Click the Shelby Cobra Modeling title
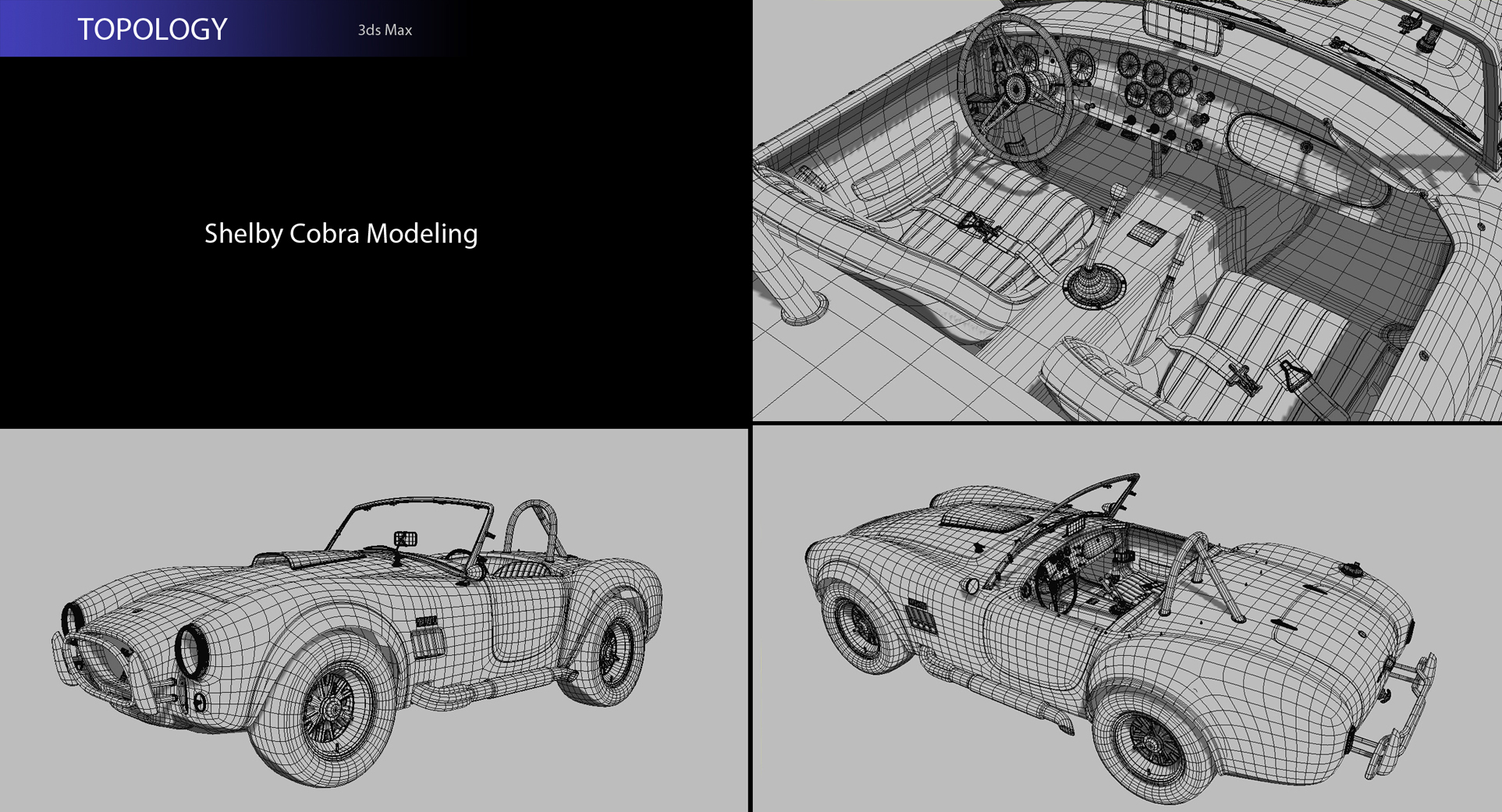 [x=341, y=233]
